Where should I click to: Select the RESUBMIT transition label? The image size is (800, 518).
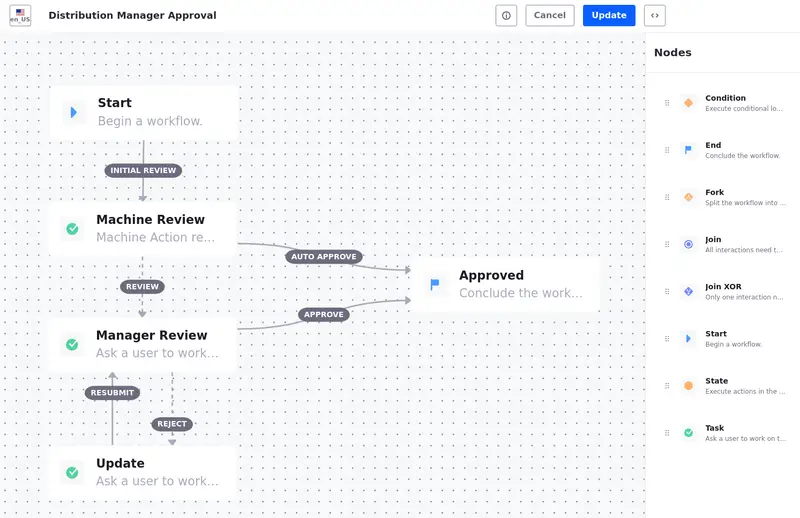click(x=112, y=393)
